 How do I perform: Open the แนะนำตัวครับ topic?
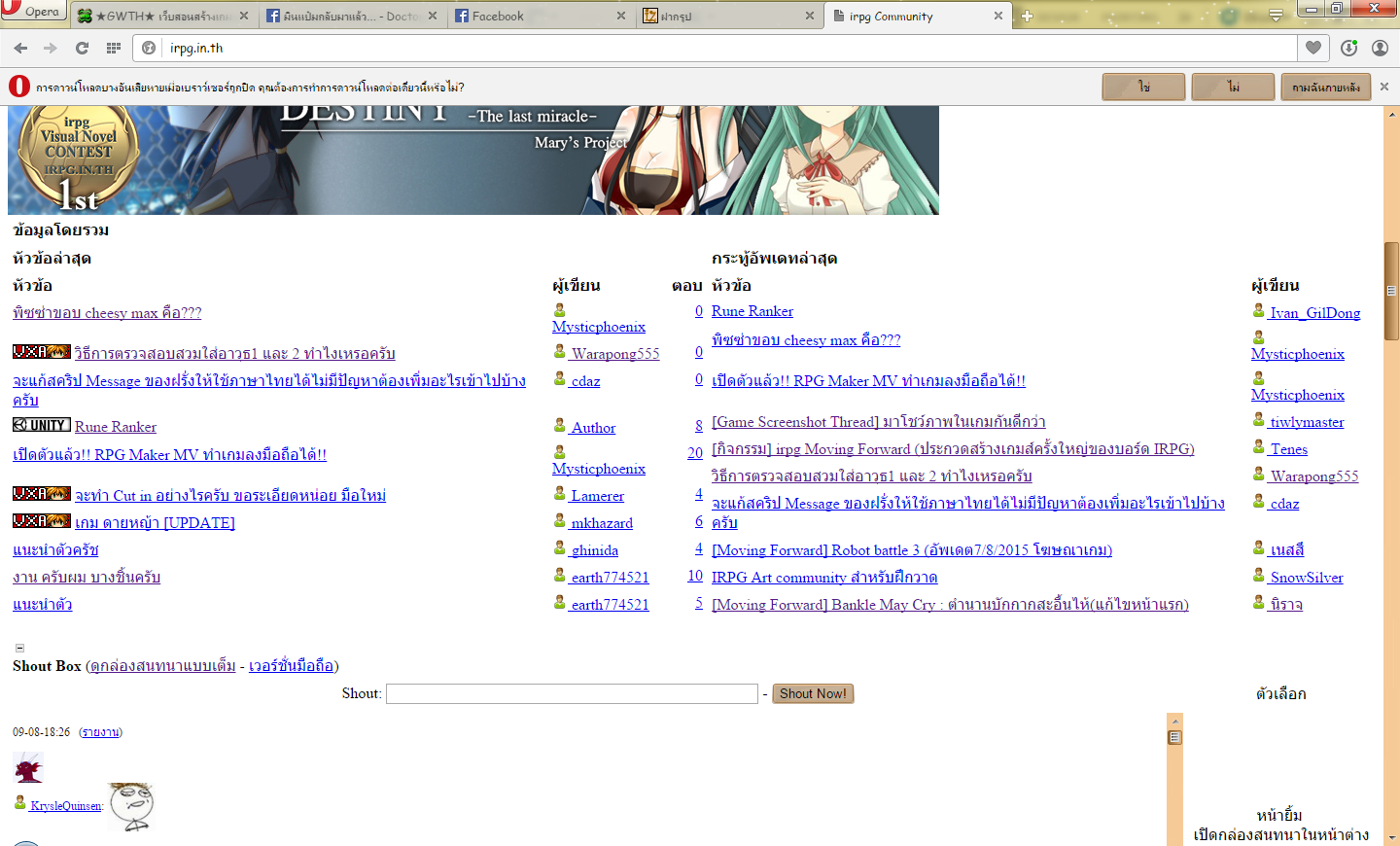55,550
